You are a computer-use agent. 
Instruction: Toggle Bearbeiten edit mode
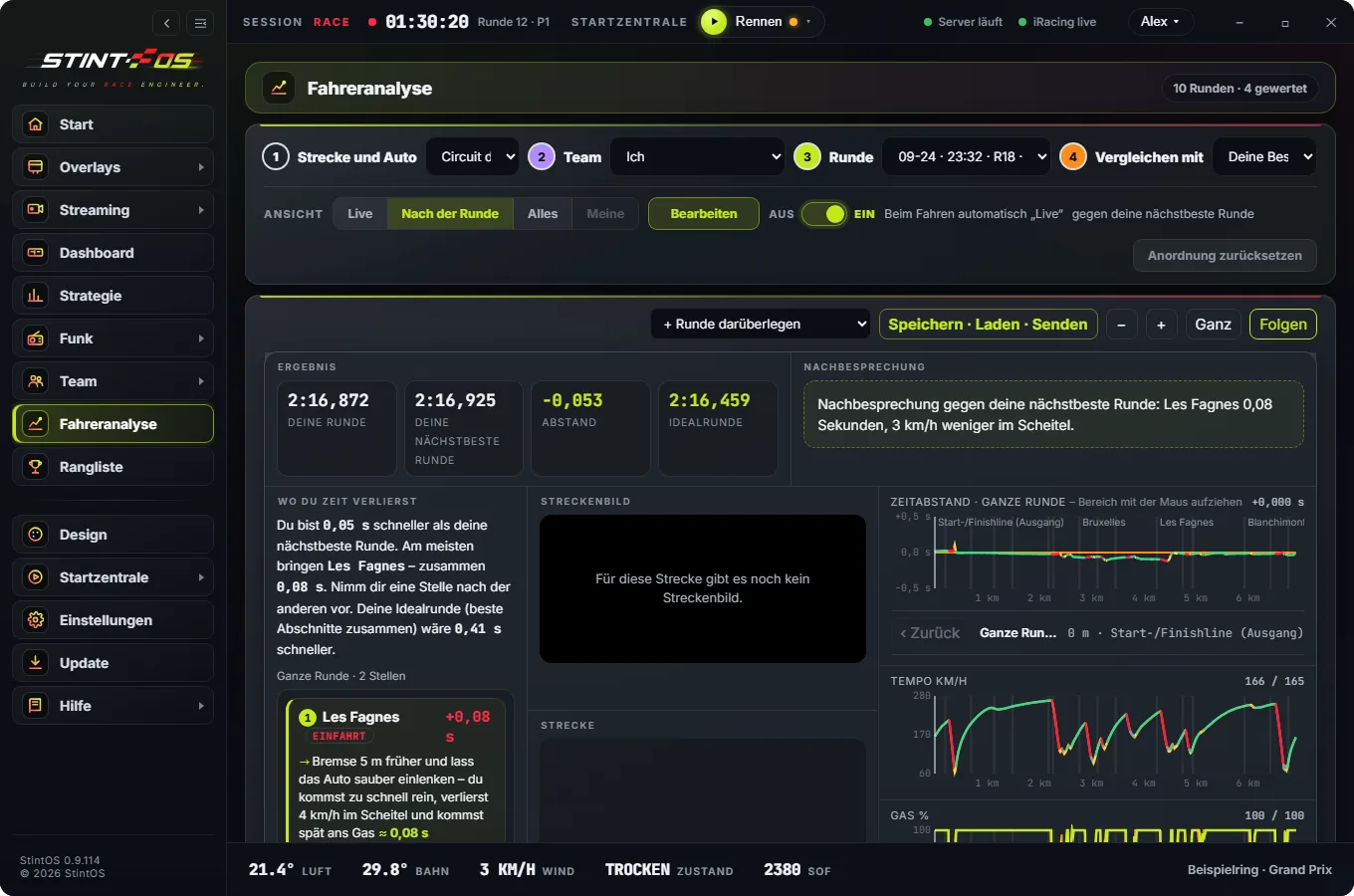coord(704,214)
